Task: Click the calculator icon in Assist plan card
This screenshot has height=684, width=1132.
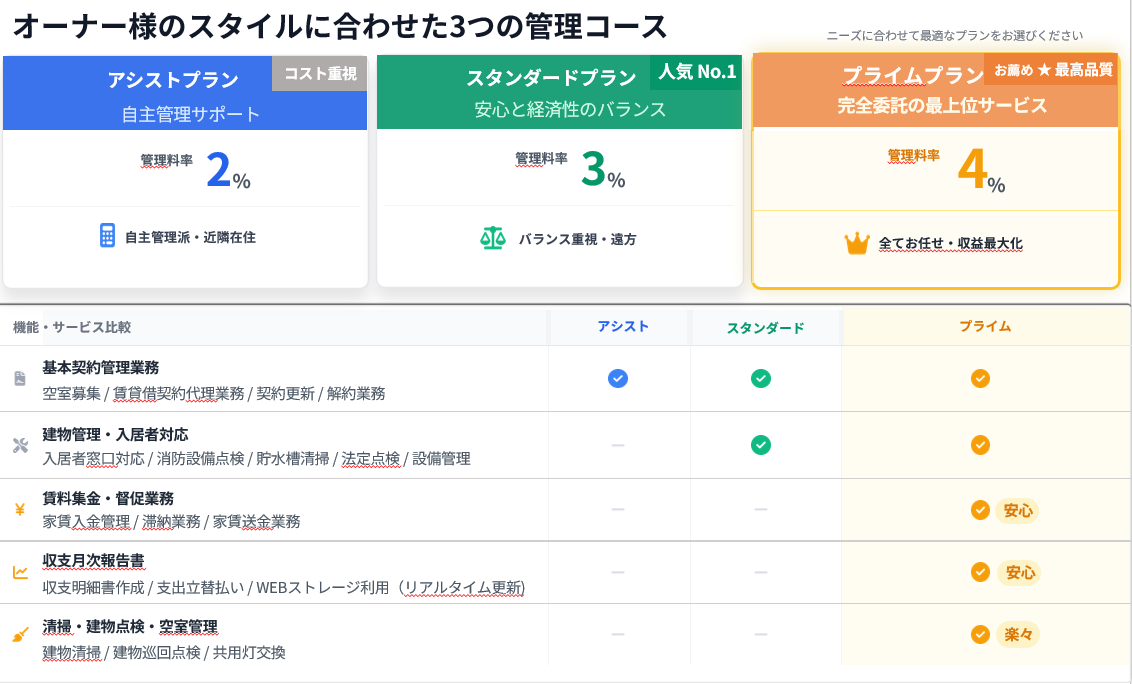Action: (107, 235)
